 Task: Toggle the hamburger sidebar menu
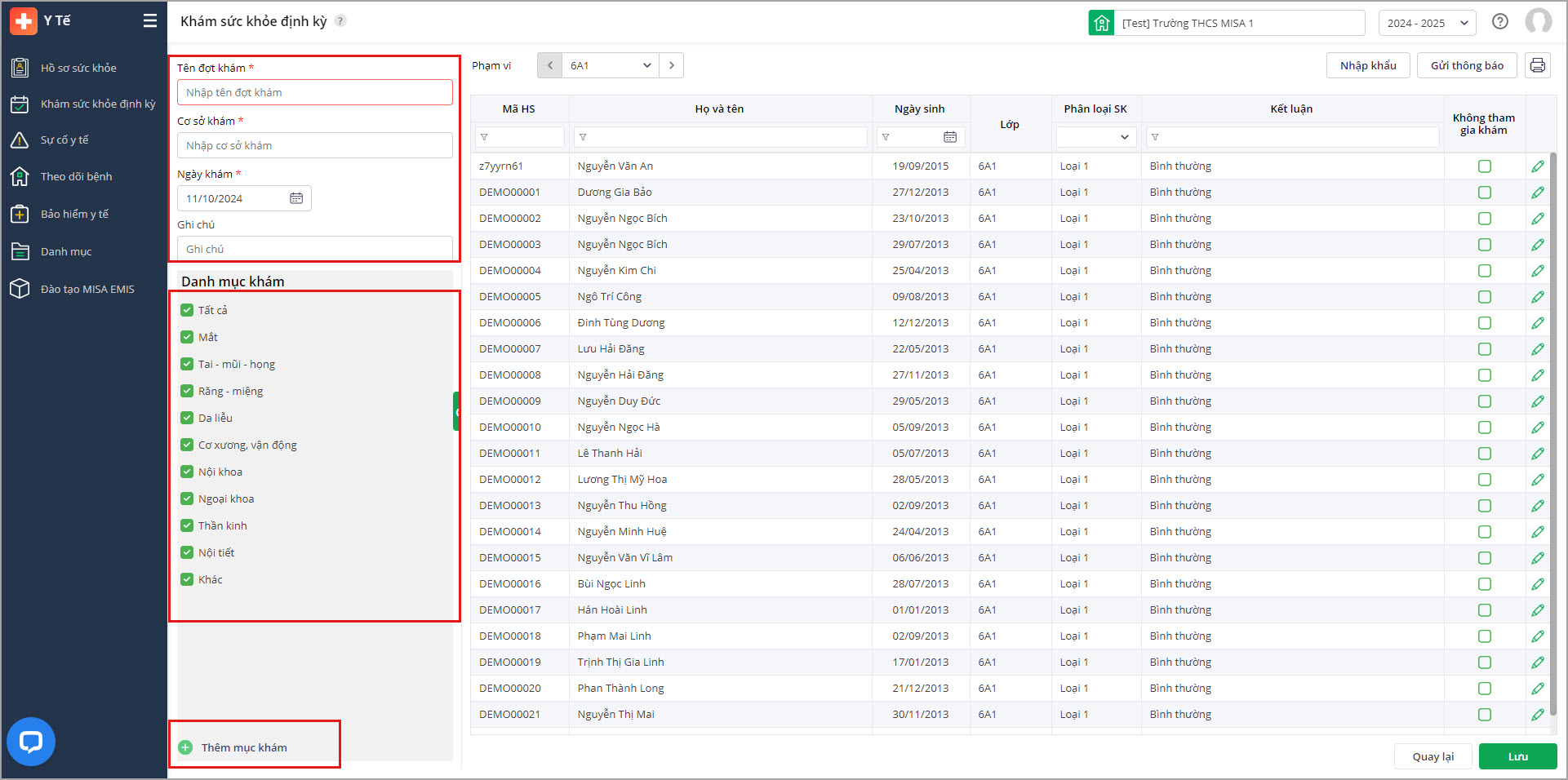(150, 21)
